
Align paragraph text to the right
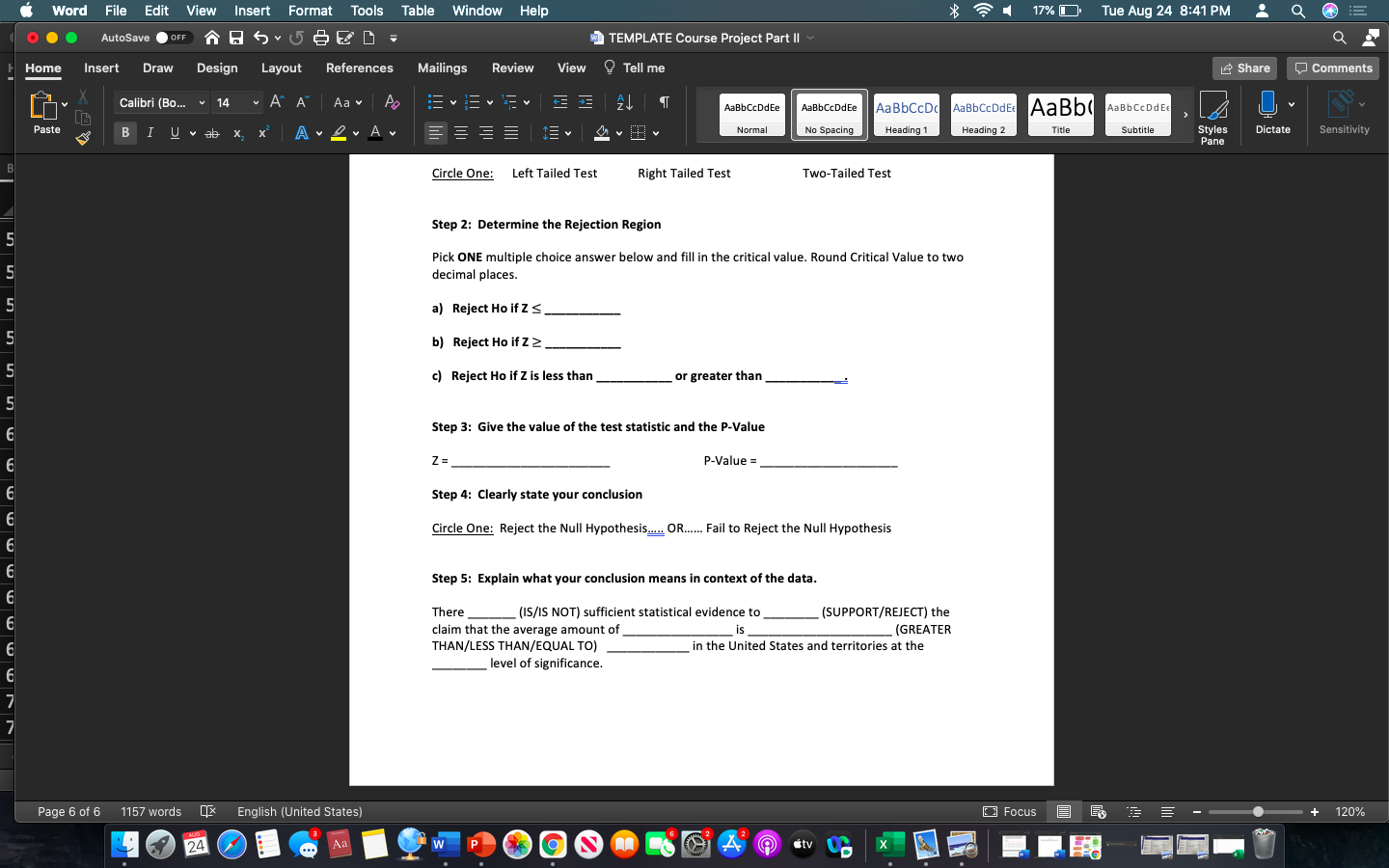(x=486, y=133)
